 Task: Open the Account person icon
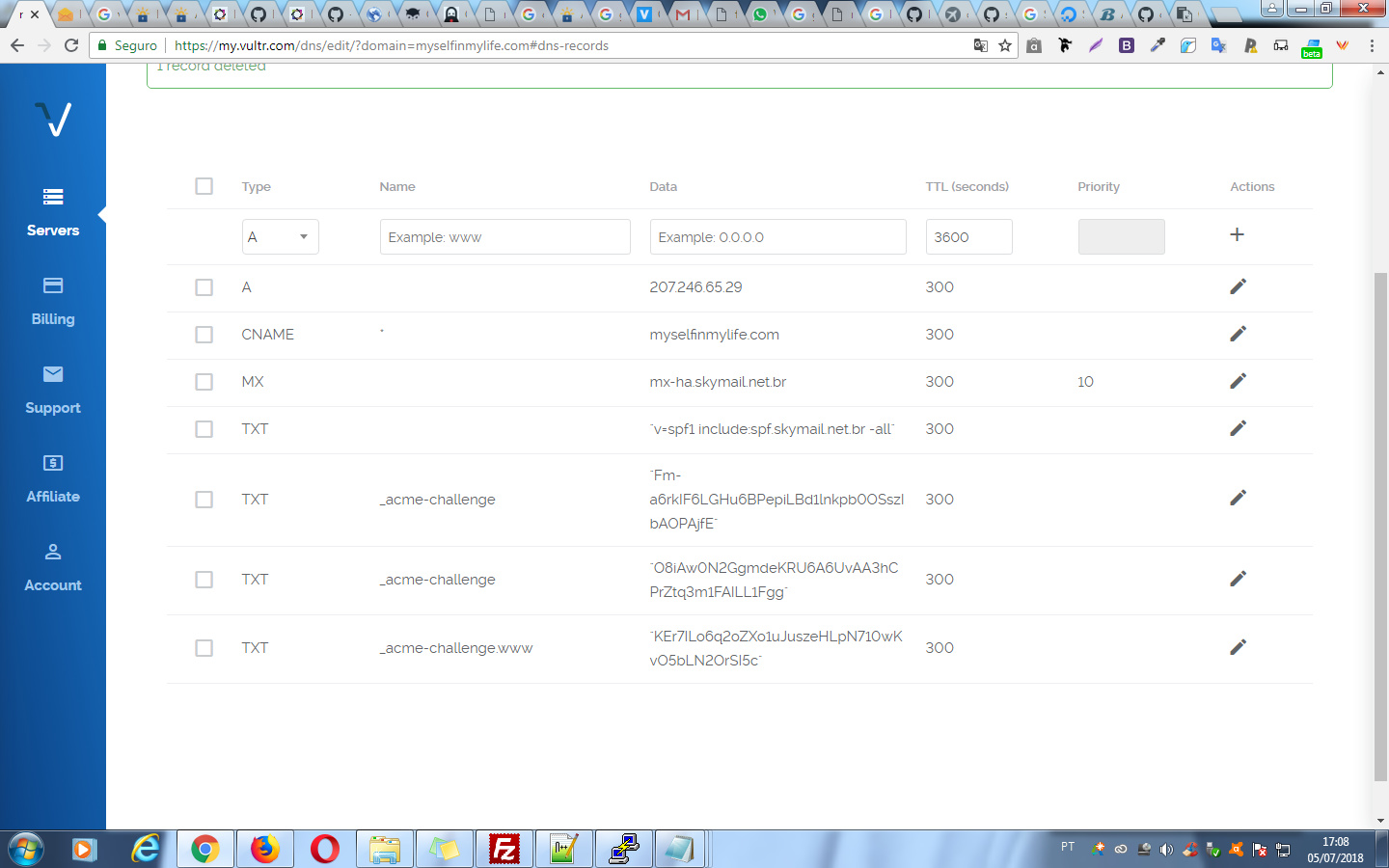point(53,552)
